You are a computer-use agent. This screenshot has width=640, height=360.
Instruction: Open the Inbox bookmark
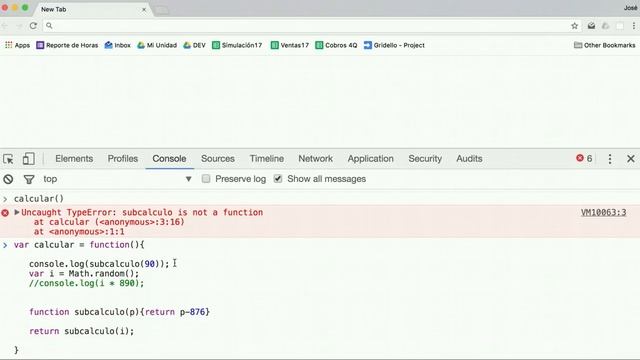click(118, 45)
